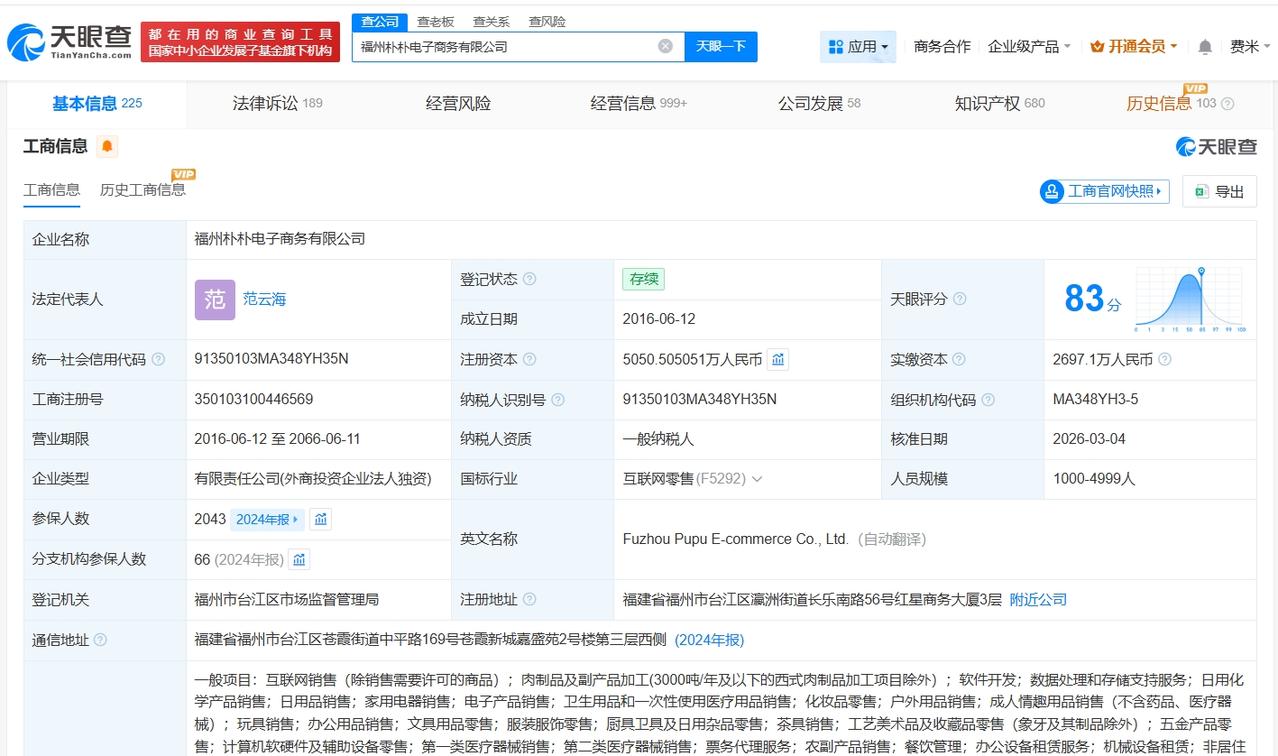Click the credit code 91350103MA348YH35N under 统一社会信用代码
Viewport: 1278px width, 756px height.
coord(272,359)
